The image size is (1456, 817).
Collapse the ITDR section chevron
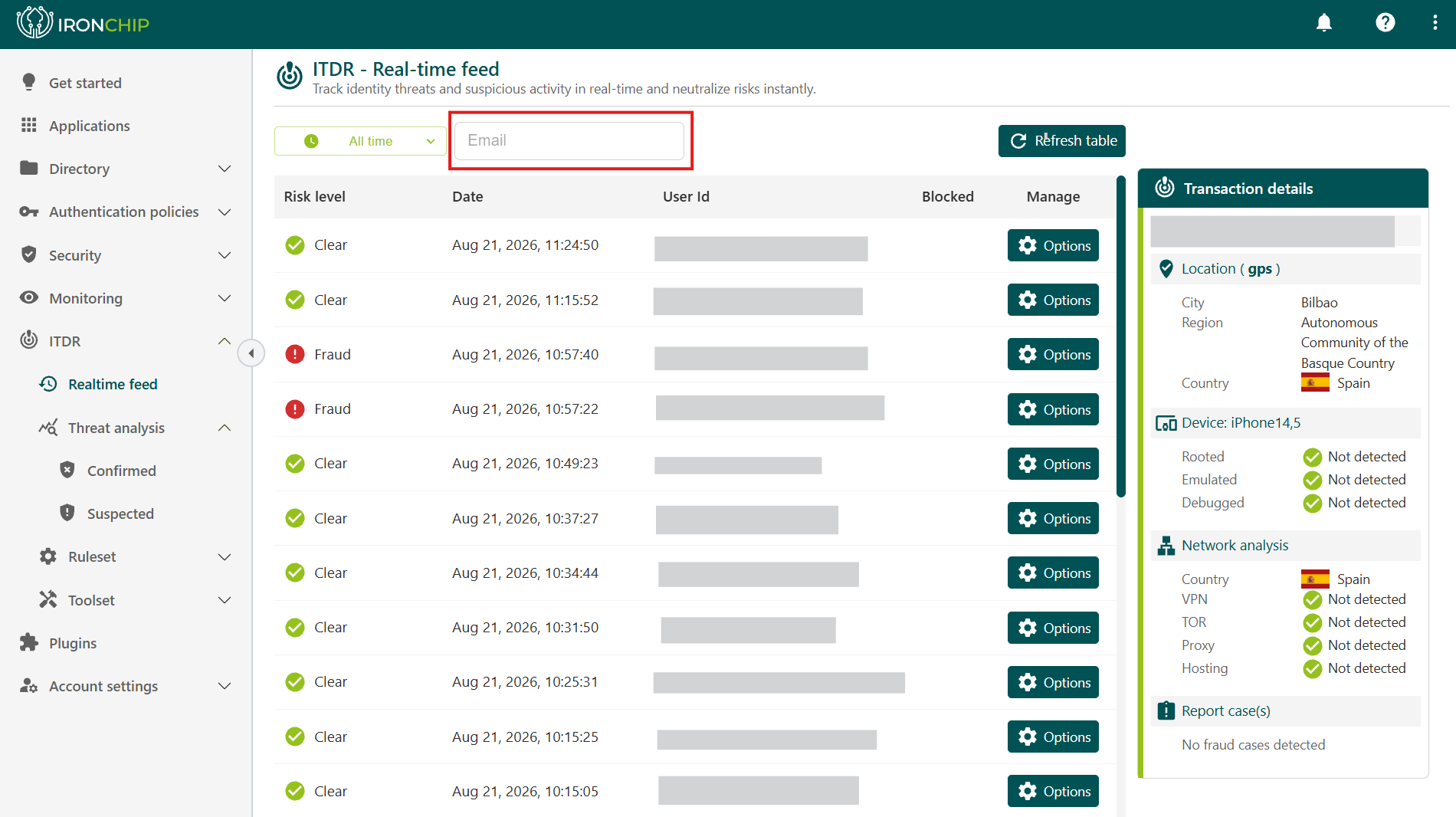point(225,341)
